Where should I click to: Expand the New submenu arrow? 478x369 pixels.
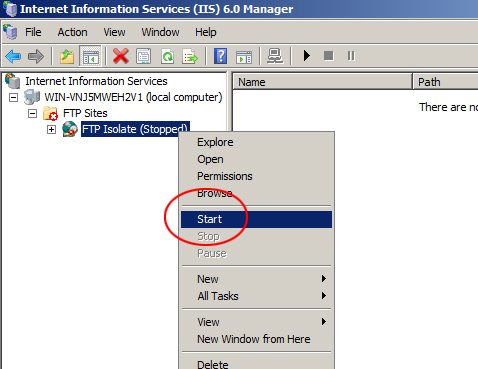pos(324,279)
